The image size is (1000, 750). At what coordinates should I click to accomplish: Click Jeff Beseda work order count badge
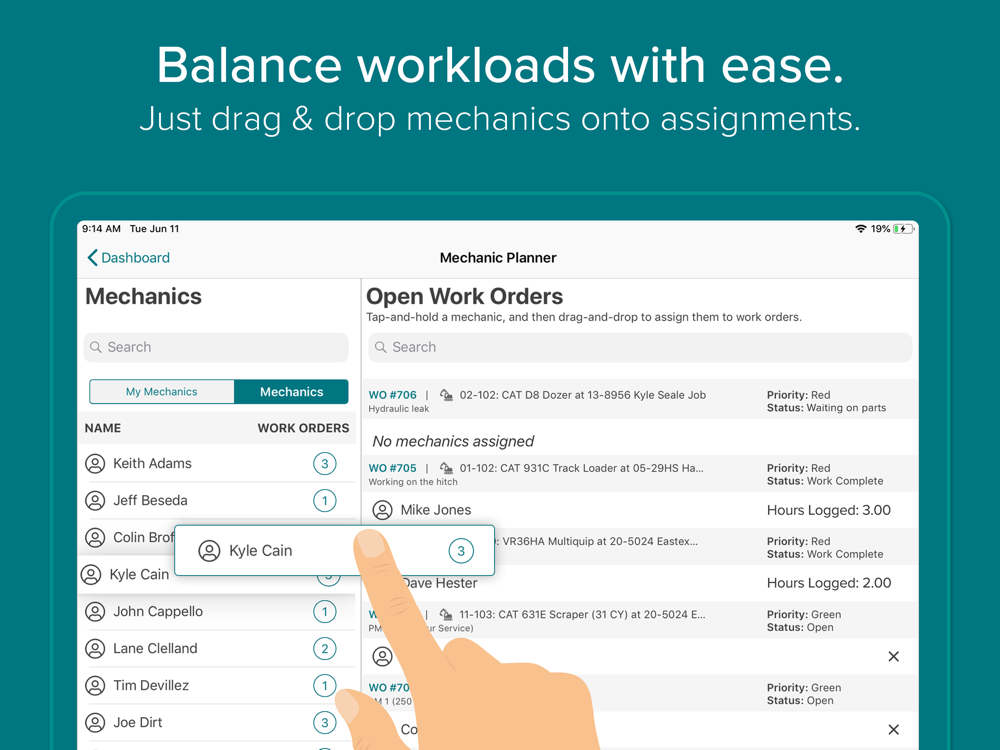(x=325, y=501)
